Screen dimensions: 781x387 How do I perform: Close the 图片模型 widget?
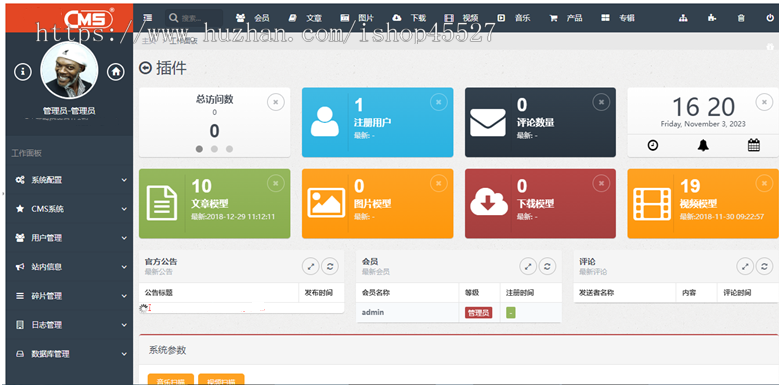pyautogui.click(x=439, y=183)
